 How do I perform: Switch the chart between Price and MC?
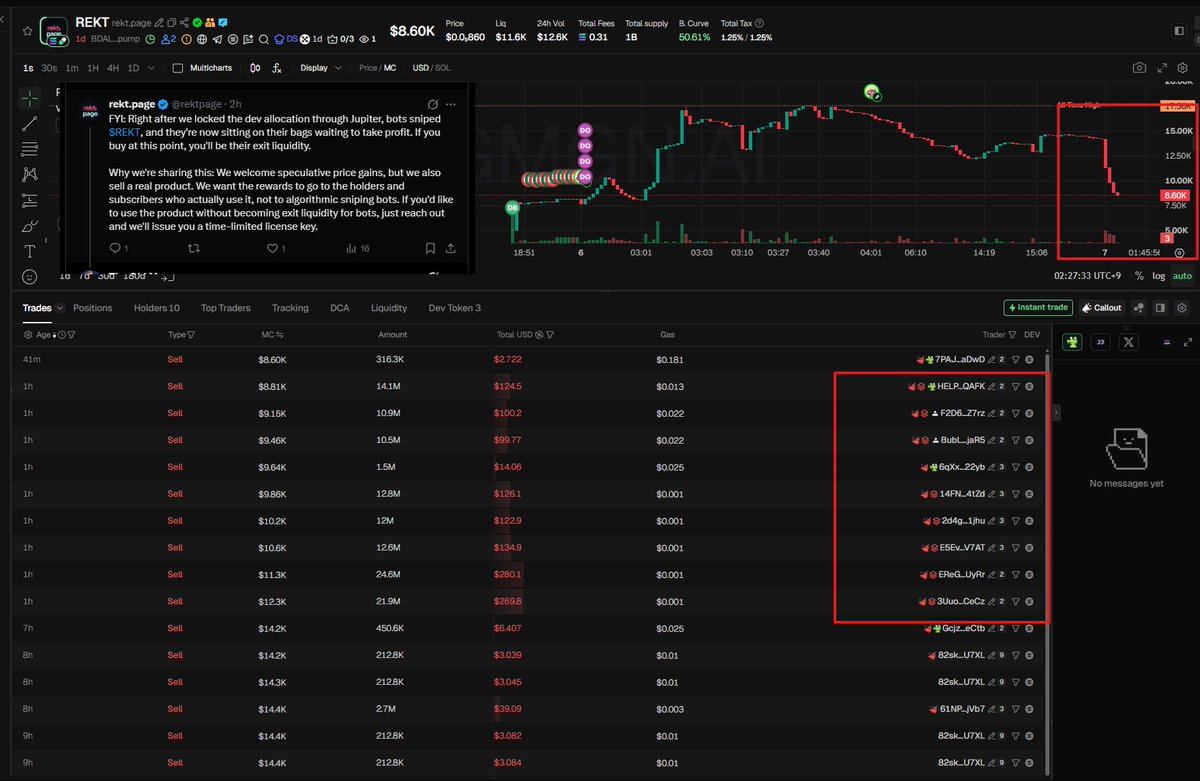pos(378,68)
